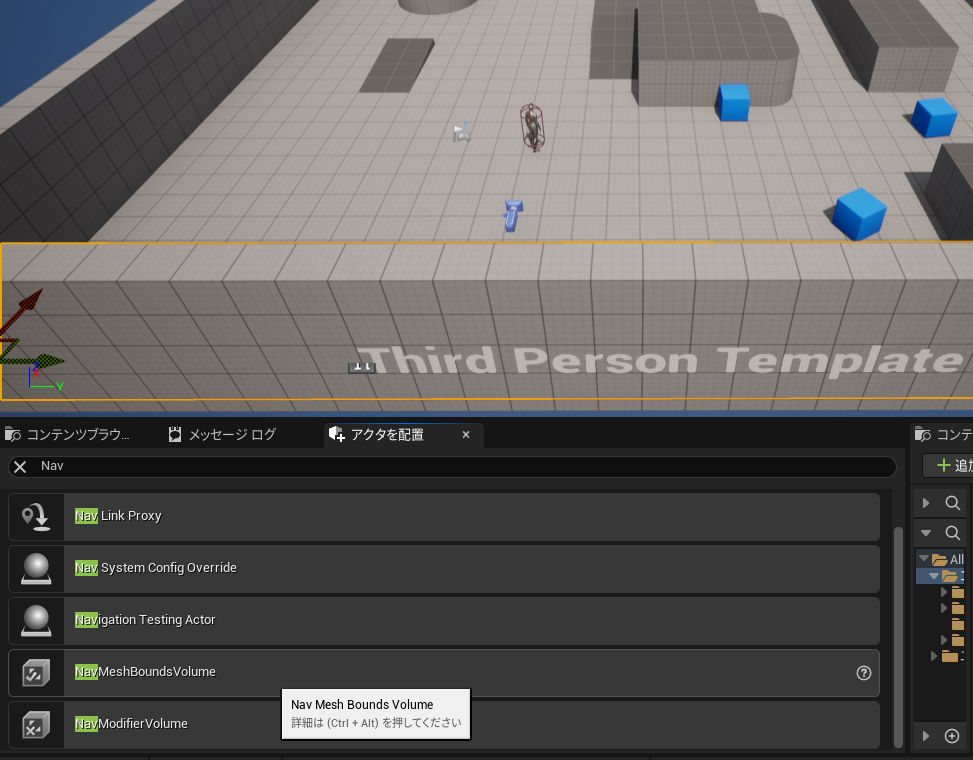The image size is (973, 760).
Task: Open the メッセージ ログ tab
Action: coord(222,435)
